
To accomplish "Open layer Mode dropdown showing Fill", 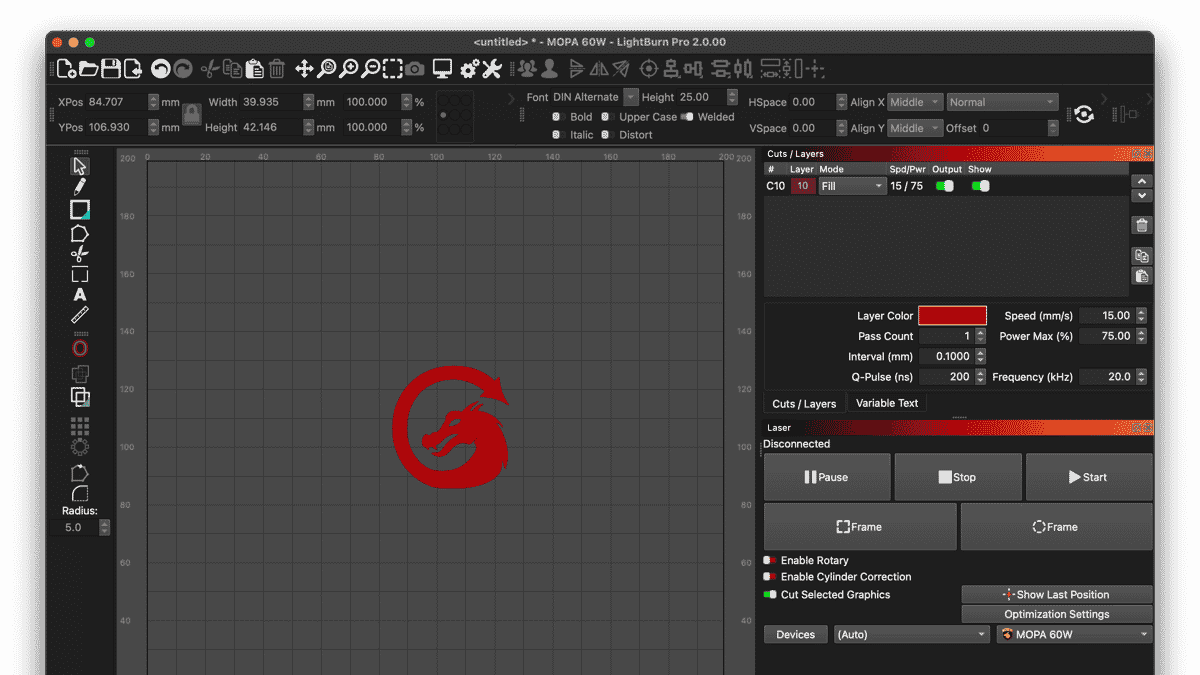I will tap(852, 186).
